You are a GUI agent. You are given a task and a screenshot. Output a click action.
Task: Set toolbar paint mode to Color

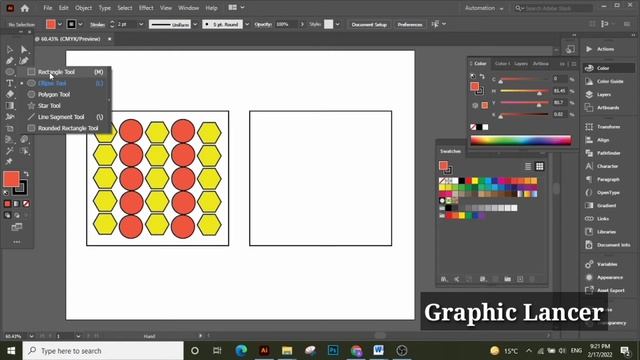tap(7, 204)
